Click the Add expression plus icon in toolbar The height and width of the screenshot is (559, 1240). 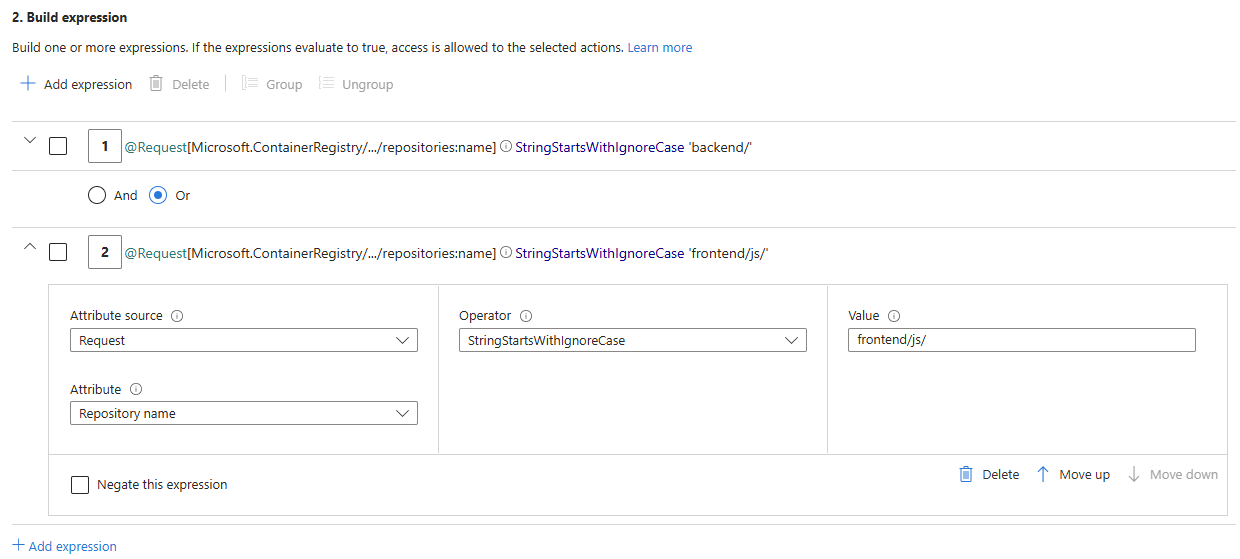pos(28,84)
